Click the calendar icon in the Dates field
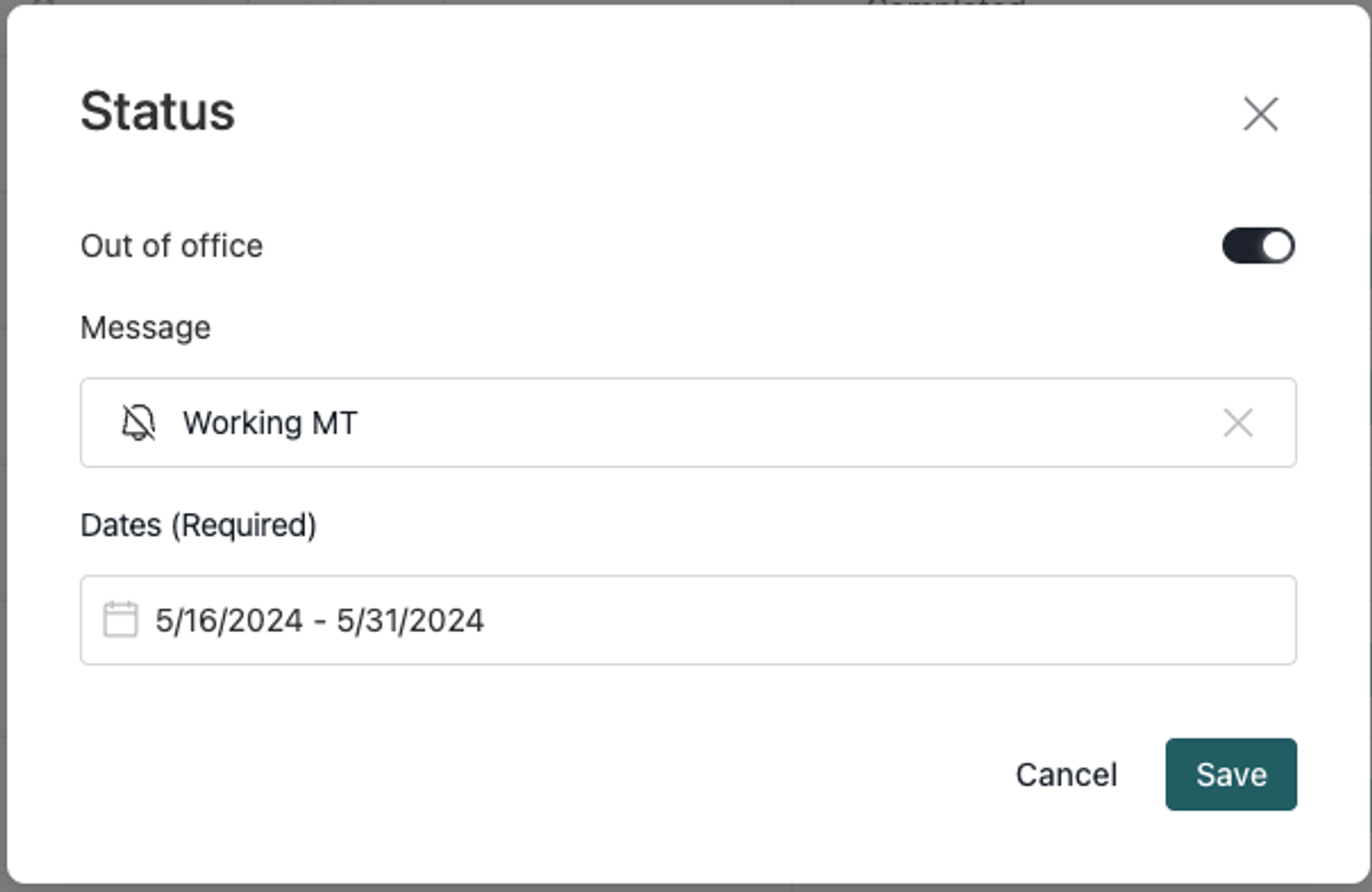 click(x=120, y=620)
